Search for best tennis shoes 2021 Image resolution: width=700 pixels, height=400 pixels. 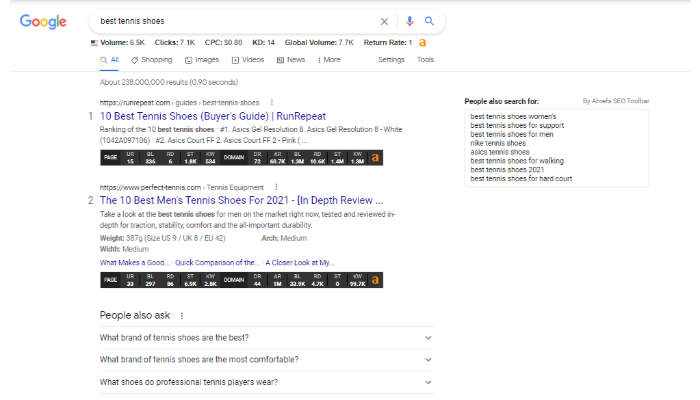(x=507, y=170)
